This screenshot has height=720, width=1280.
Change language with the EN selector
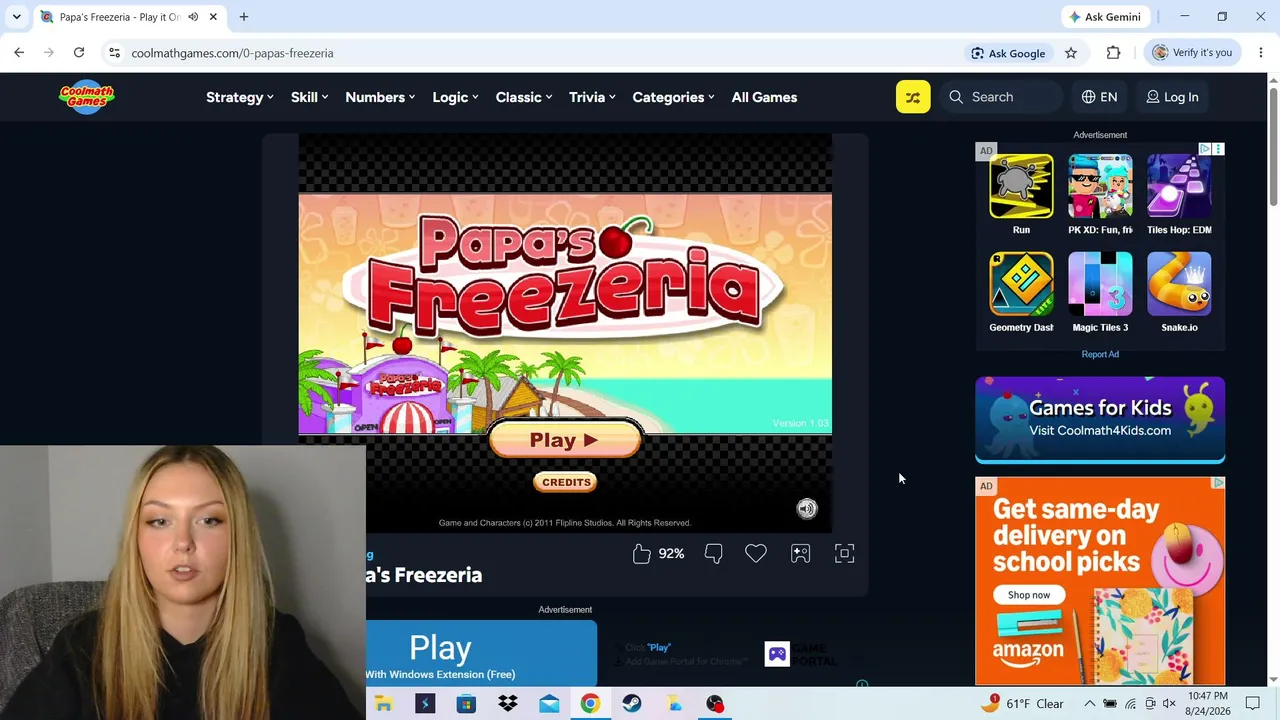tap(1099, 97)
